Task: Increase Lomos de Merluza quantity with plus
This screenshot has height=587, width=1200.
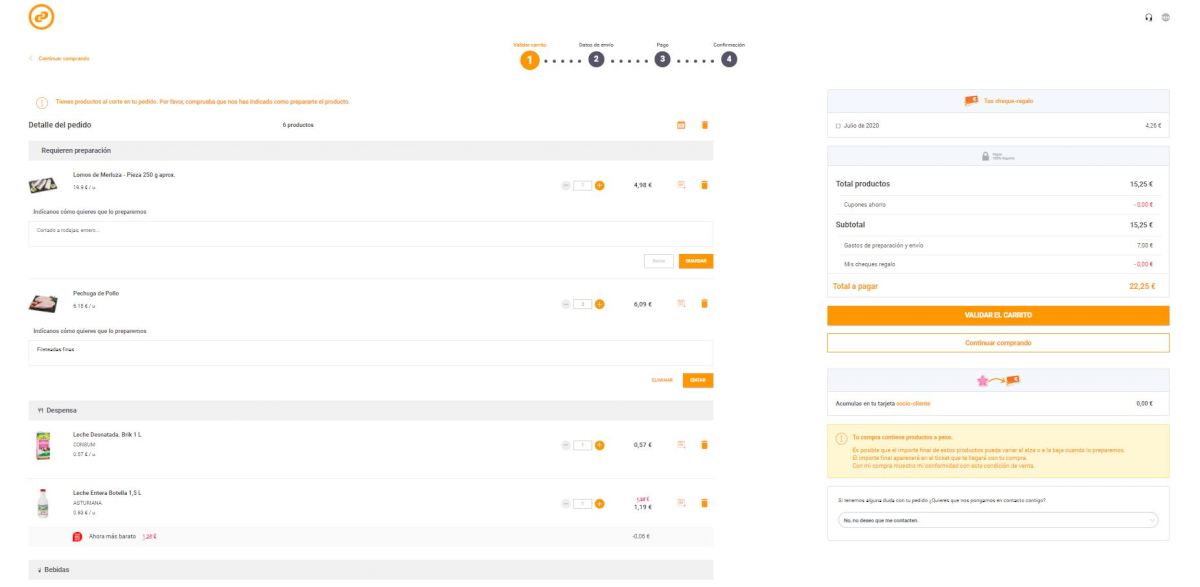Action: point(600,185)
